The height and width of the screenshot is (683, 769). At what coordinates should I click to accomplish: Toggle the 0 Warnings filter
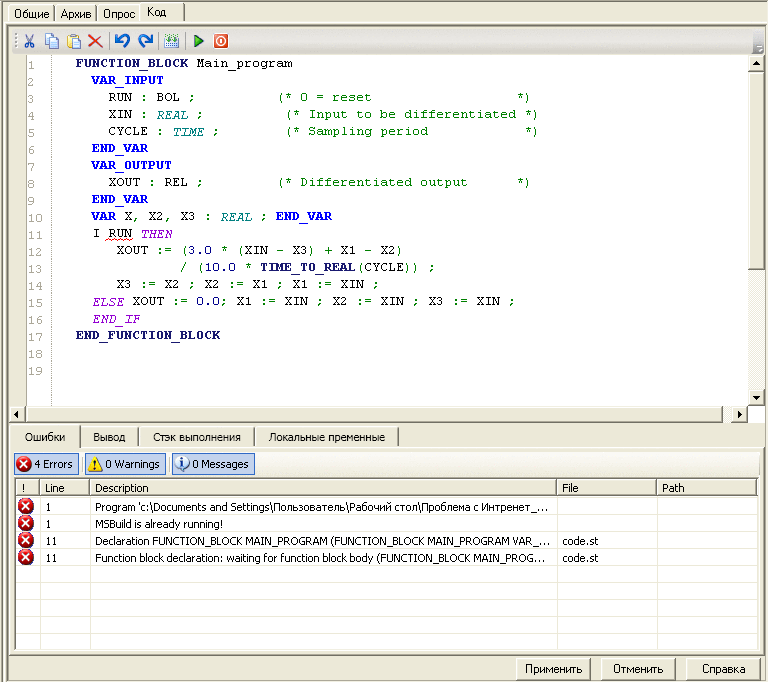click(x=125, y=464)
